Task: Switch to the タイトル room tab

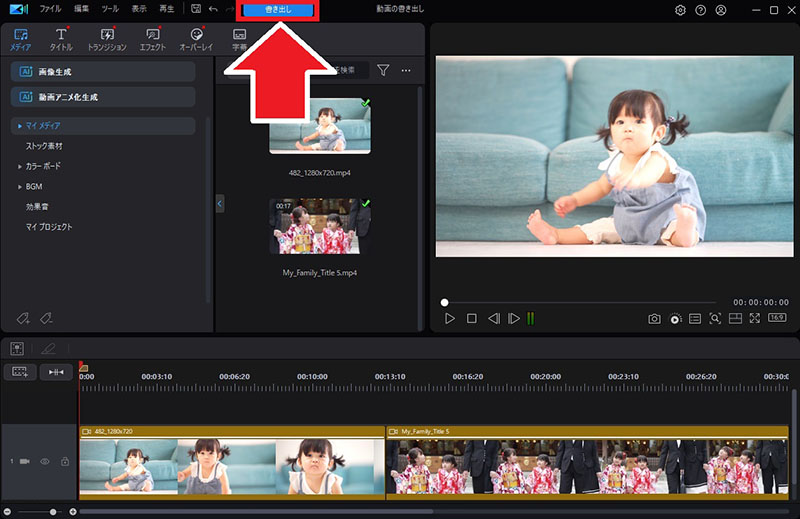Action: [61, 40]
